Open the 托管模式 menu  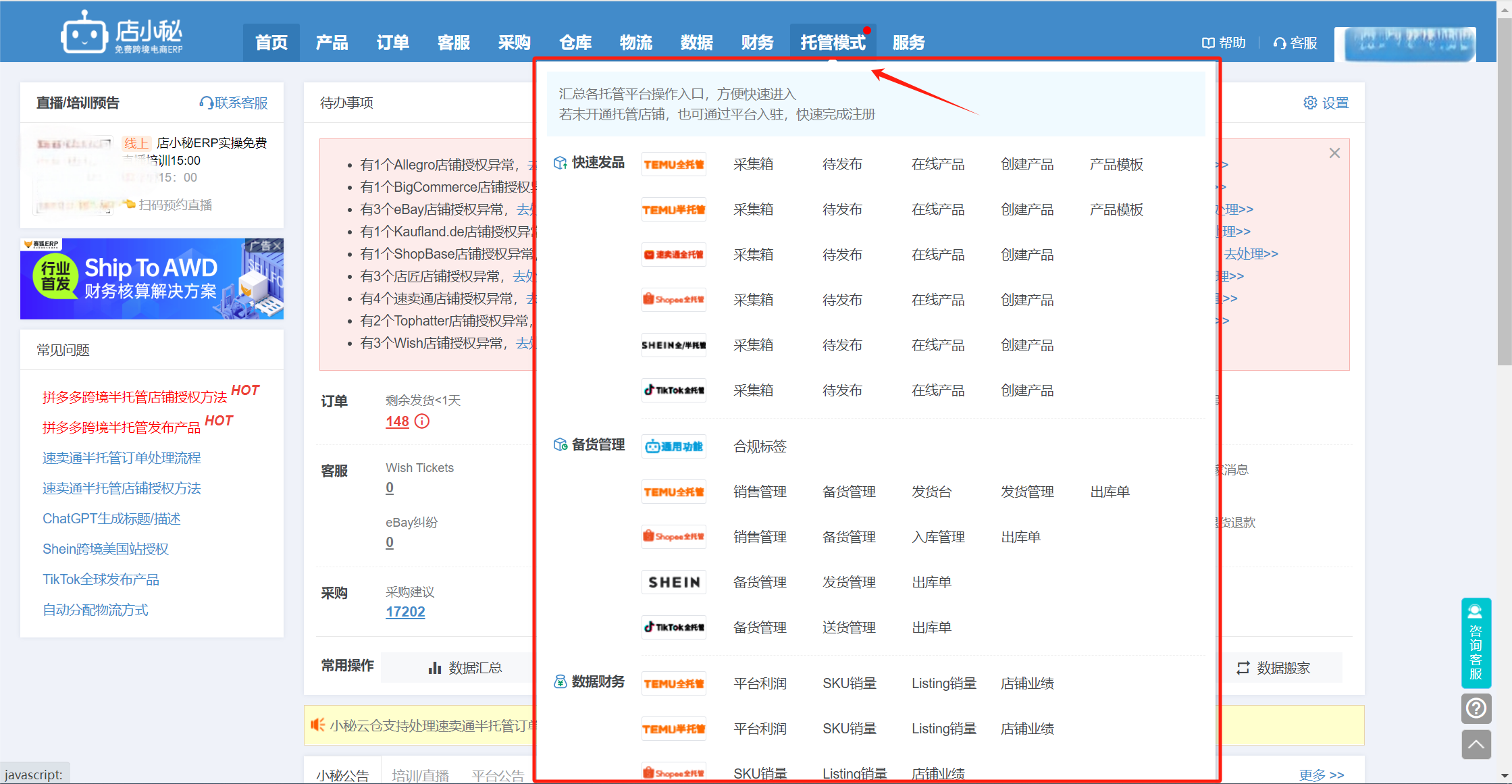coord(833,43)
